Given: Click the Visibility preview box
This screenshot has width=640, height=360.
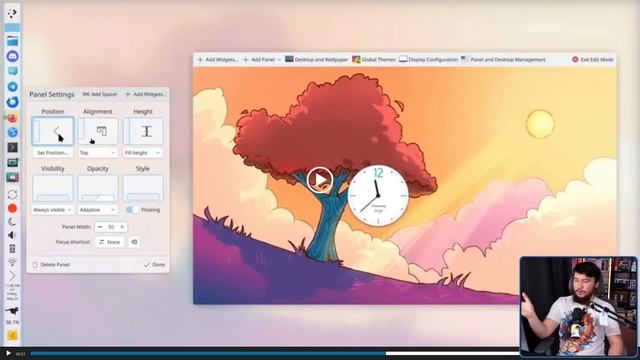Looking at the screenshot, I should click(x=53, y=188).
